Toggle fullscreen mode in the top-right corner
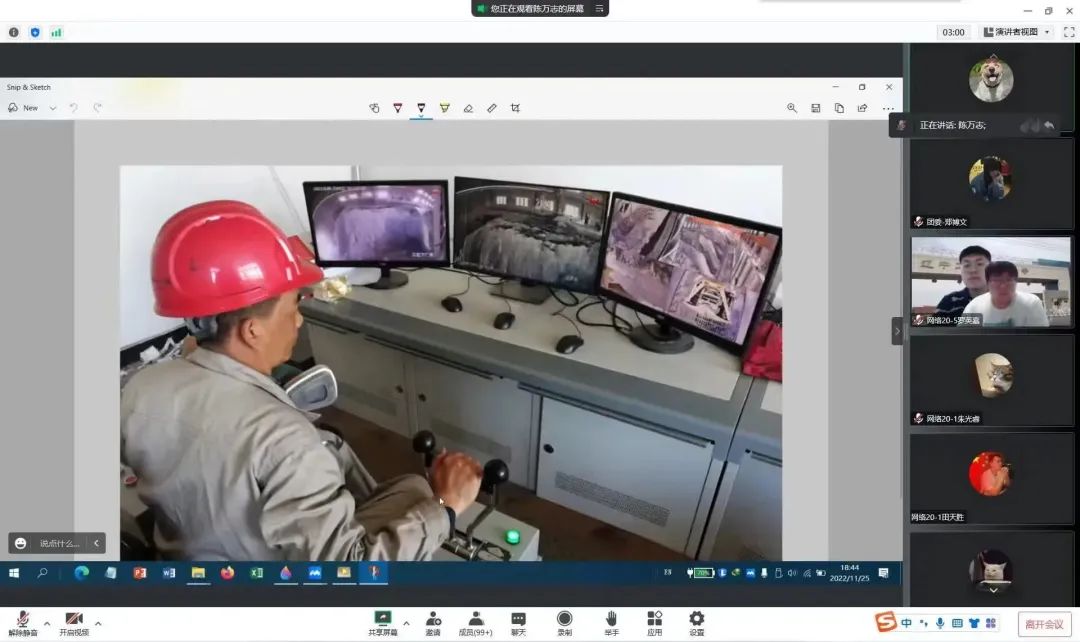 pos(1068,32)
